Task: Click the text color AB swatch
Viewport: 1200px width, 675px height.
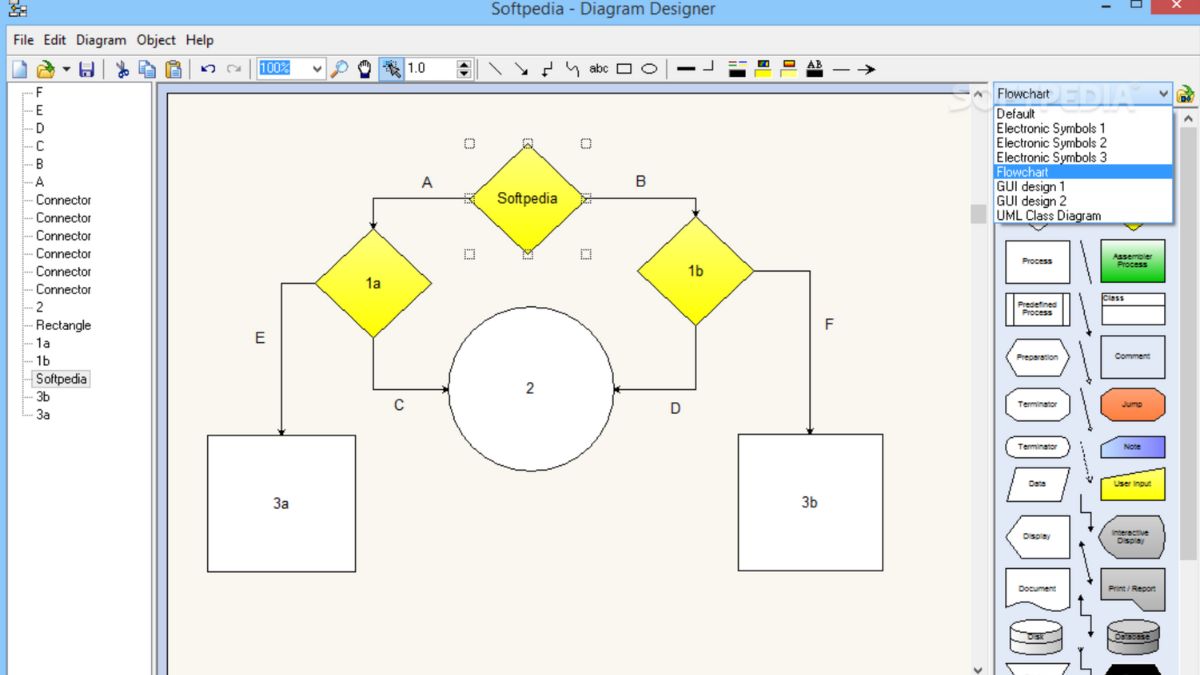Action: pos(814,69)
